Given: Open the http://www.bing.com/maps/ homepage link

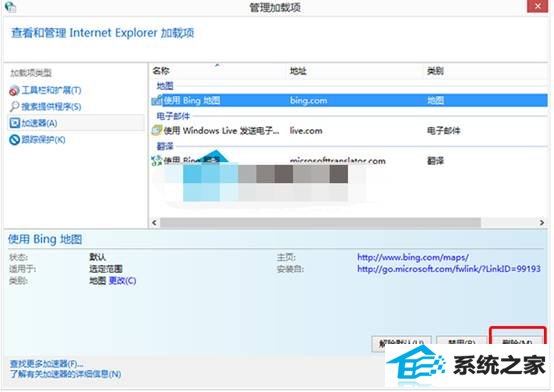Looking at the screenshot, I should point(413,257).
